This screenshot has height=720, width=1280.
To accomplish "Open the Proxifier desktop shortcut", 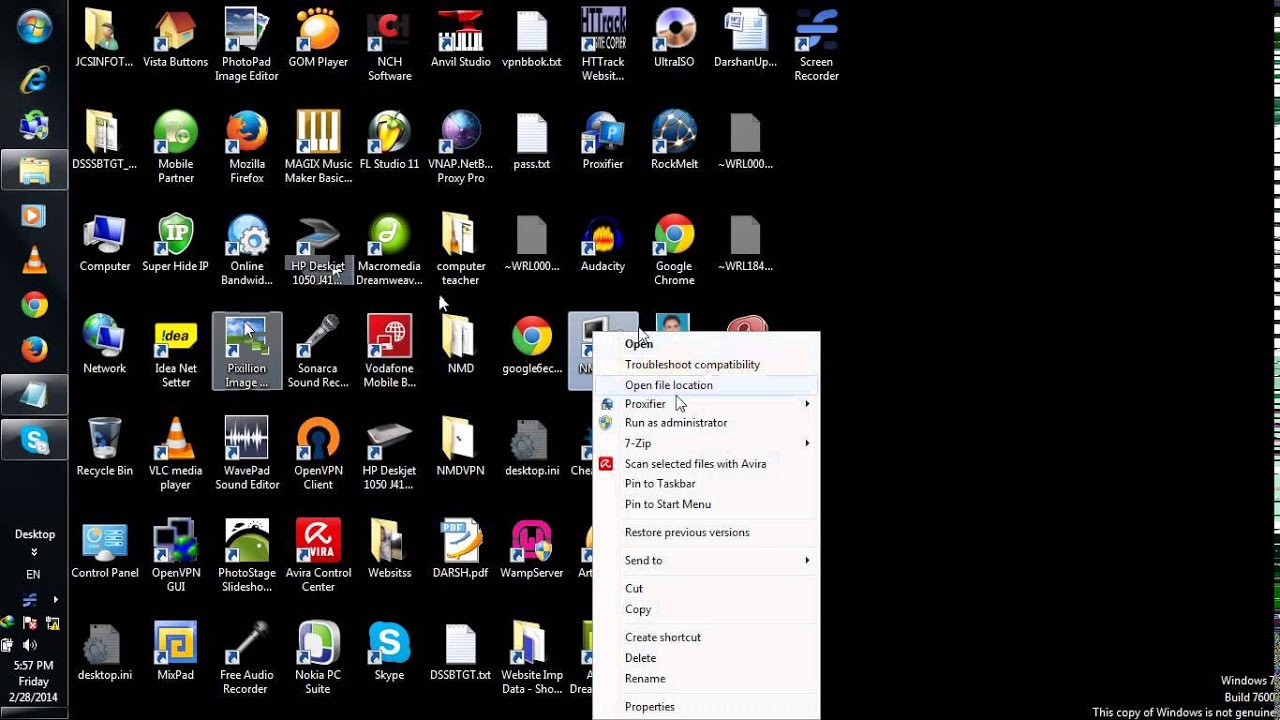I will point(603,140).
